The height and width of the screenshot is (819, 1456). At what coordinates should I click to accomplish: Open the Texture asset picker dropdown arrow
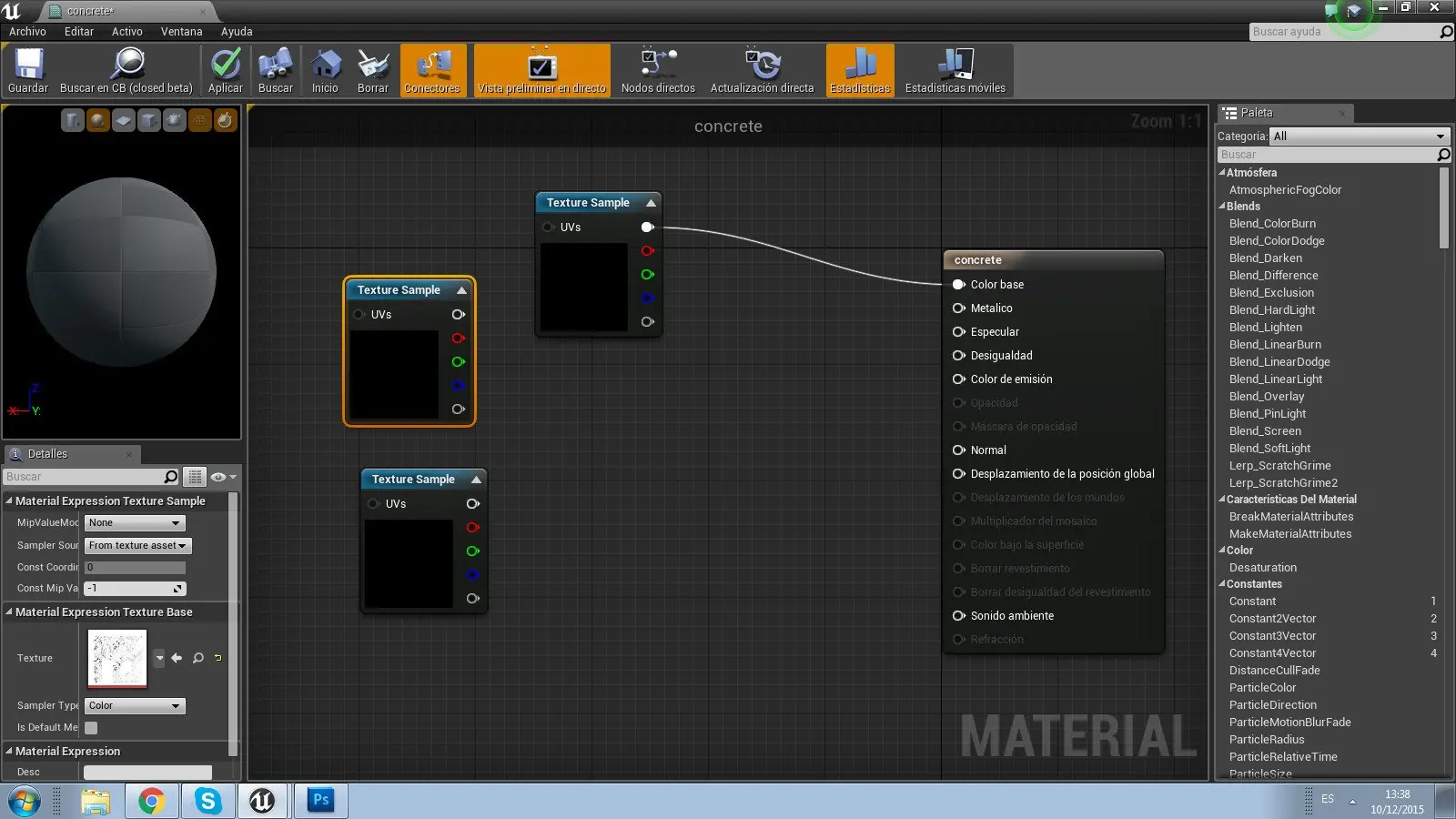(160, 658)
